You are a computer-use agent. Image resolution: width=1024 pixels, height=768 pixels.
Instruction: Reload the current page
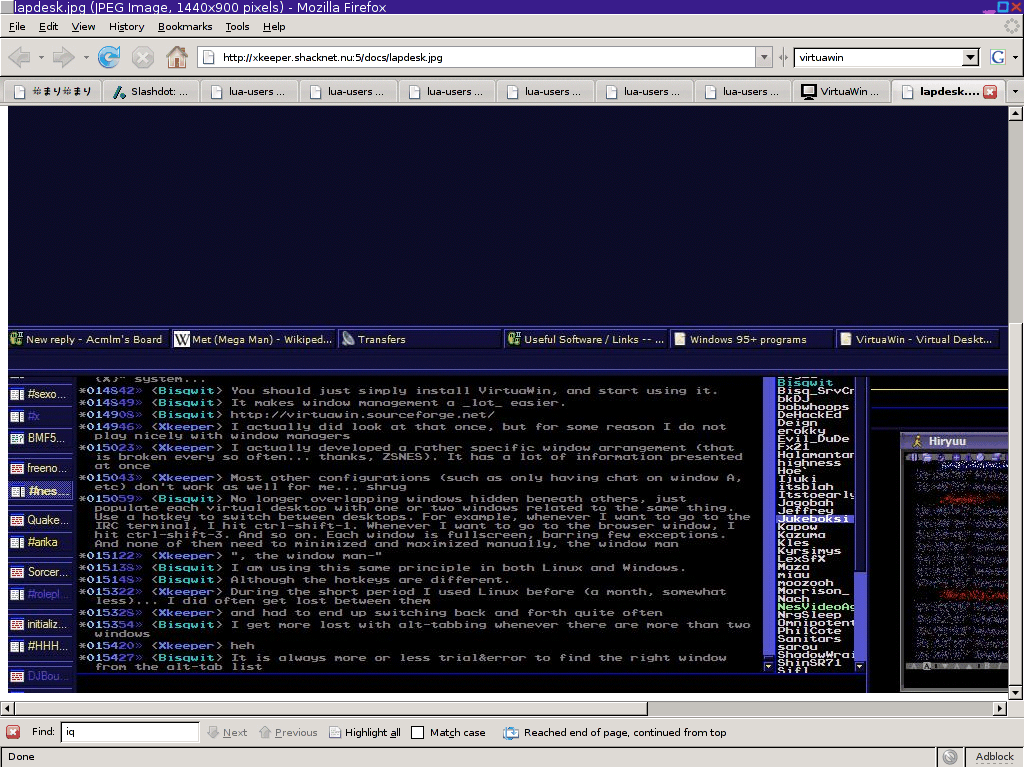coord(108,57)
